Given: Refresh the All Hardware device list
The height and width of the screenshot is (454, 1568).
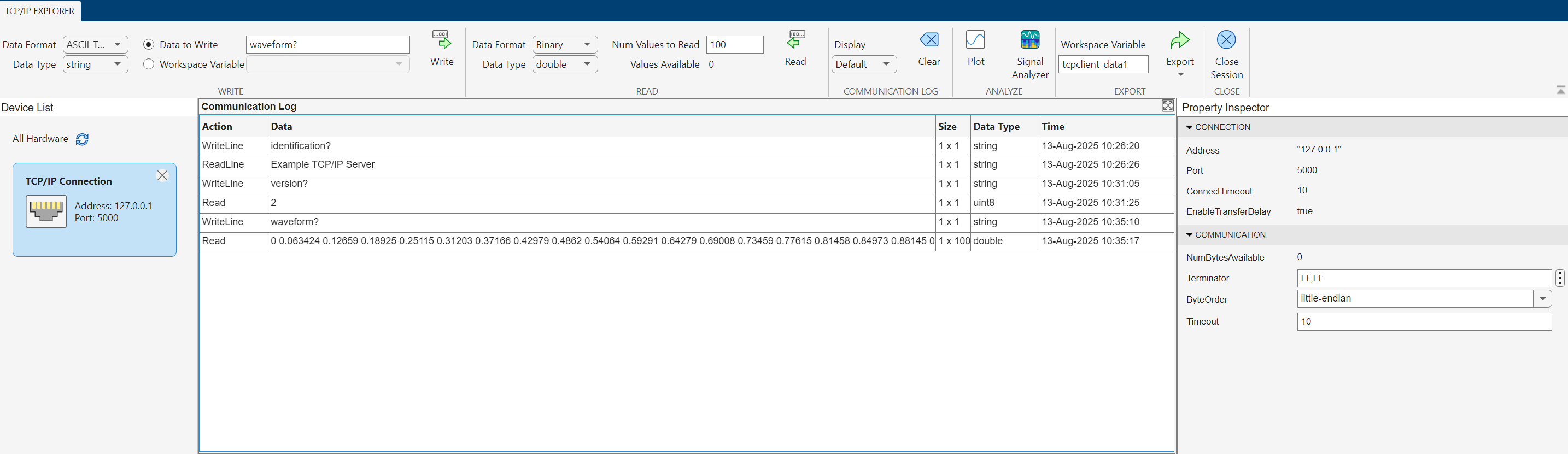Looking at the screenshot, I should coord(82,139).
